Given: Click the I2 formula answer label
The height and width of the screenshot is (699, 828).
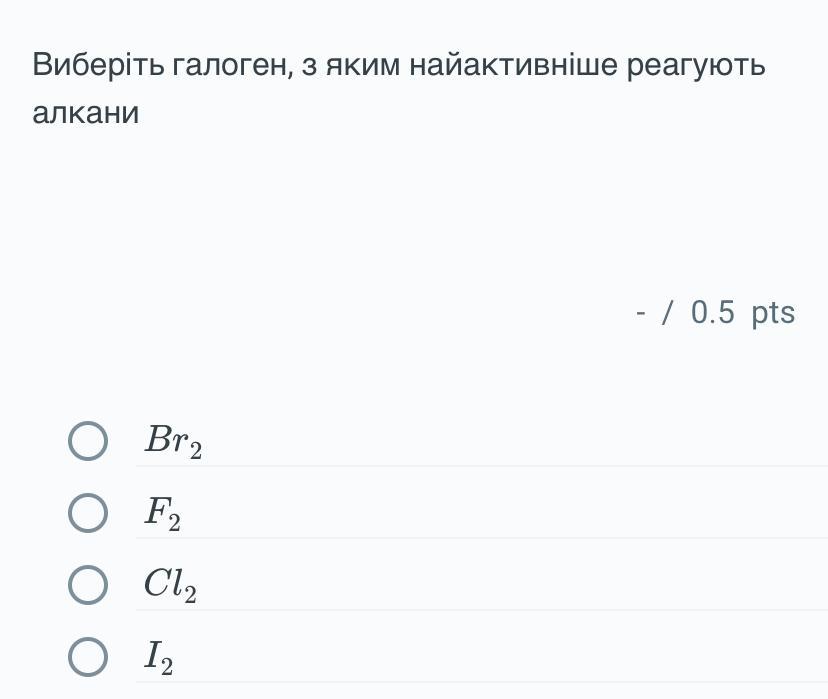Looking at the screenshot, I should click(x=158, y=657).
